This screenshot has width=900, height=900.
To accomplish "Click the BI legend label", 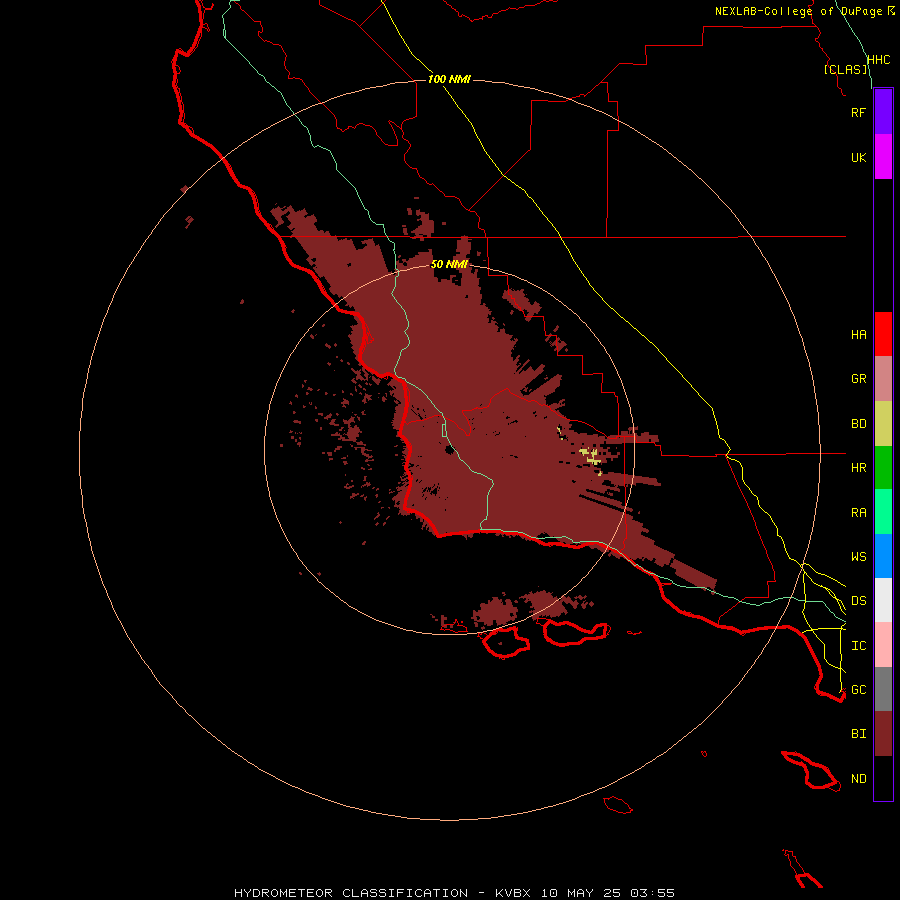I will pyautogui.click(x=858, y=734).
